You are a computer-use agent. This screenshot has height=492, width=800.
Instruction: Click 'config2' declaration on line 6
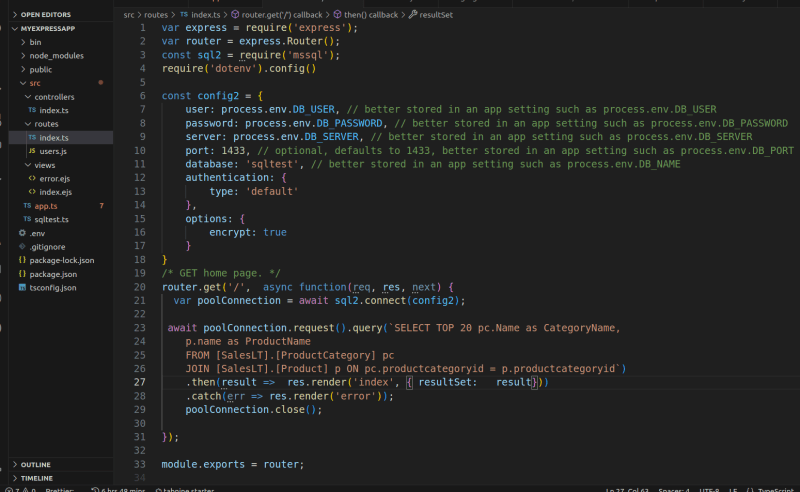click(218, 95)
